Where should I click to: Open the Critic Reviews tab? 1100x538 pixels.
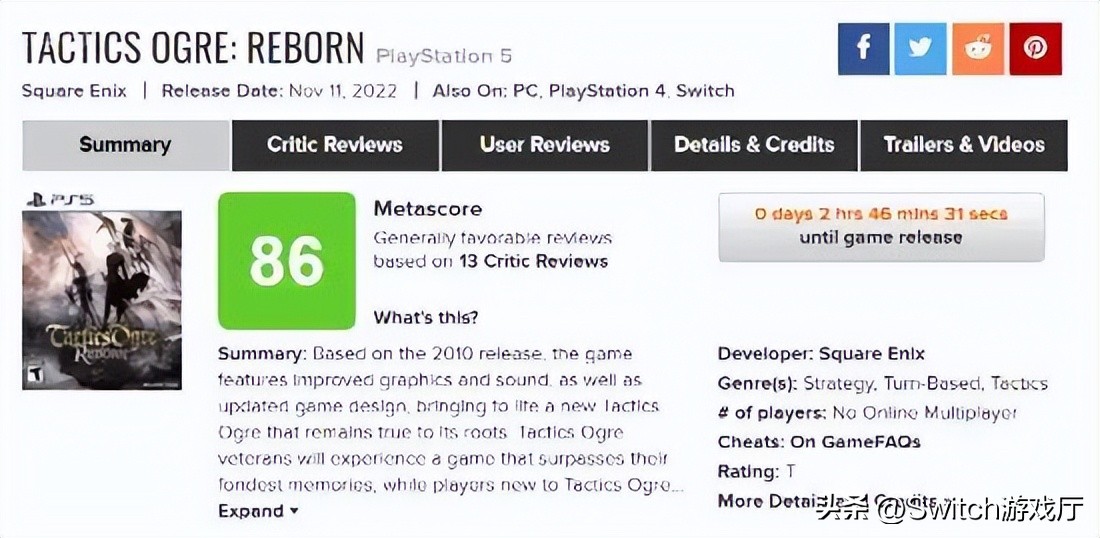334,145
